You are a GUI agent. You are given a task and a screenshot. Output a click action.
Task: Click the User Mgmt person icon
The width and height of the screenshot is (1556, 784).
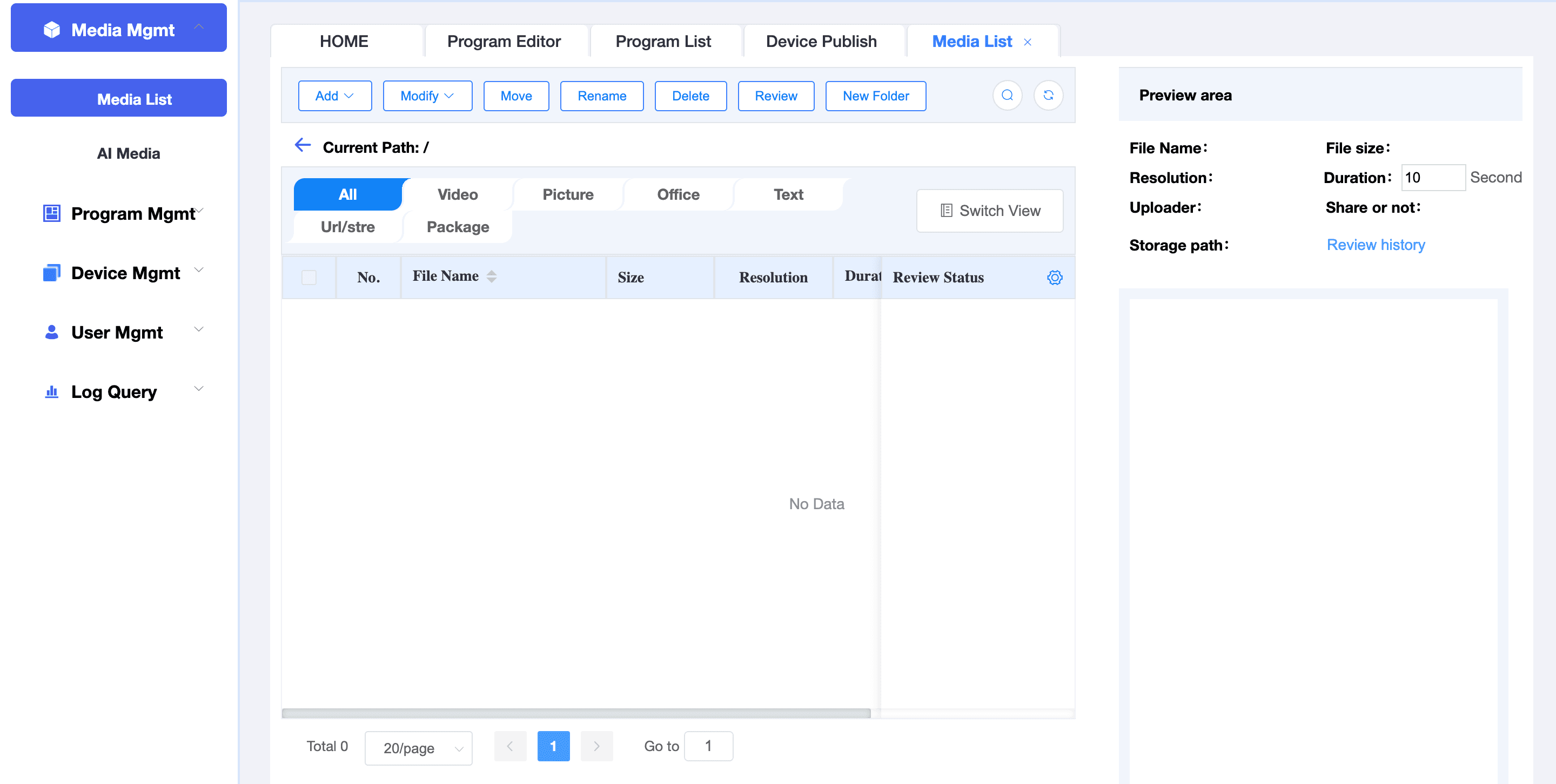[52, 332]
